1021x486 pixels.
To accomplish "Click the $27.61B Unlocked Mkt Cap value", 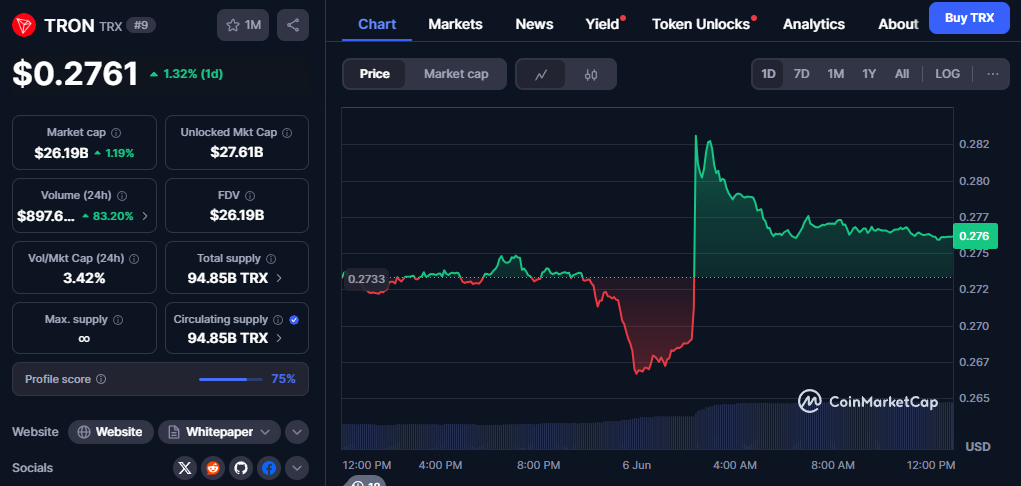I will (237, 152).
